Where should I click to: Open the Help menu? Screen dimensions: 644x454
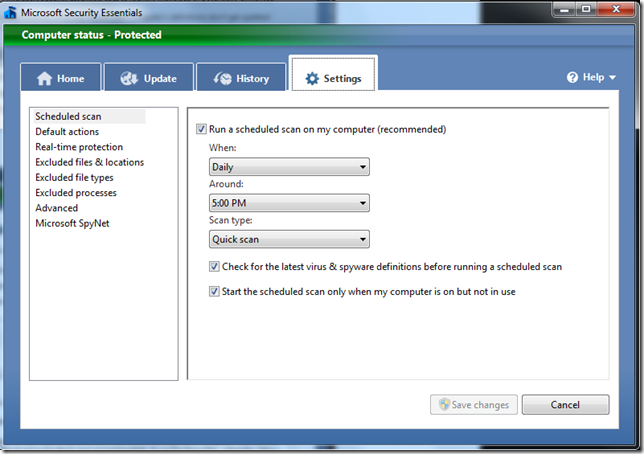coord(591,77)
